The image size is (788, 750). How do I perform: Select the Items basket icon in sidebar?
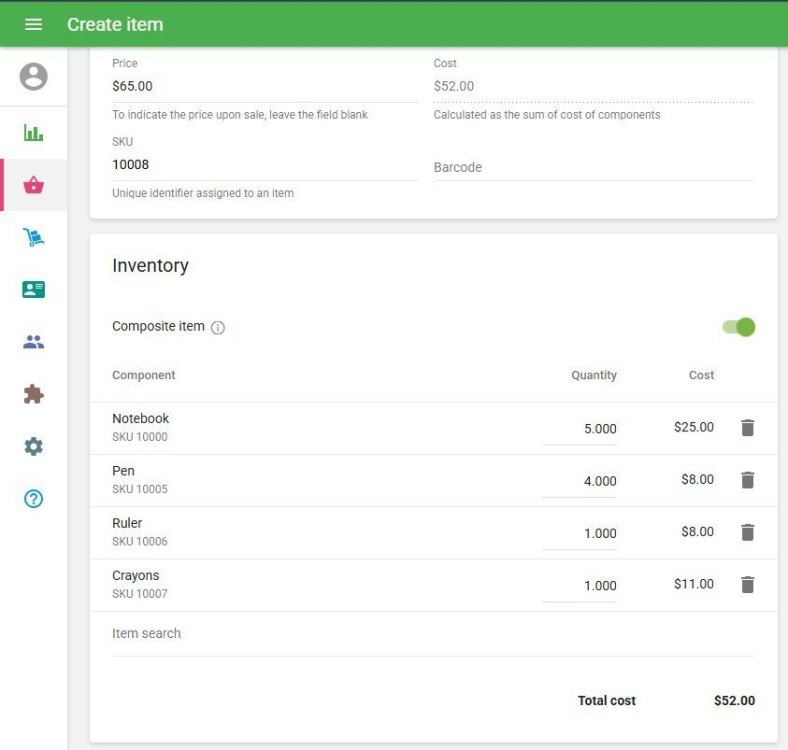[33, 185]
